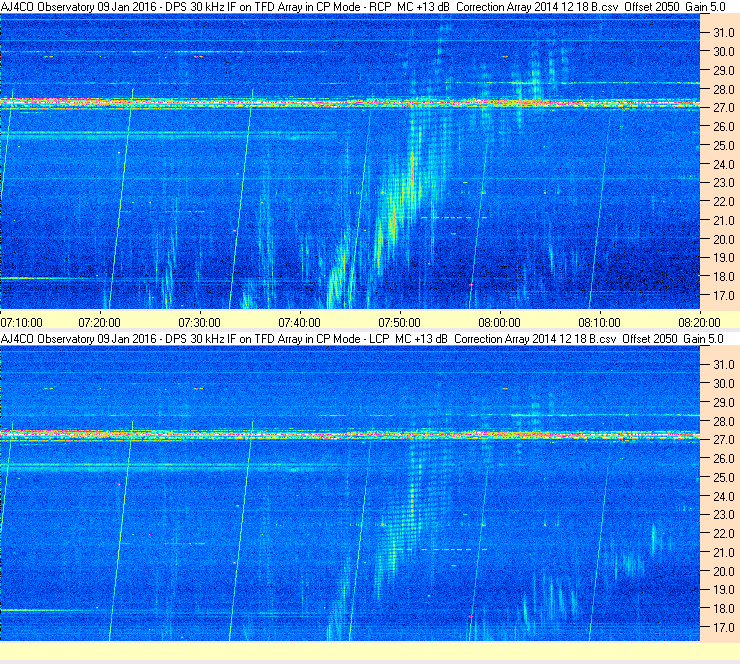Viewport: 740px width, 664px height.
Task: Click the 29.0 frequency label on RCP chart
Action: click(724, 71)
